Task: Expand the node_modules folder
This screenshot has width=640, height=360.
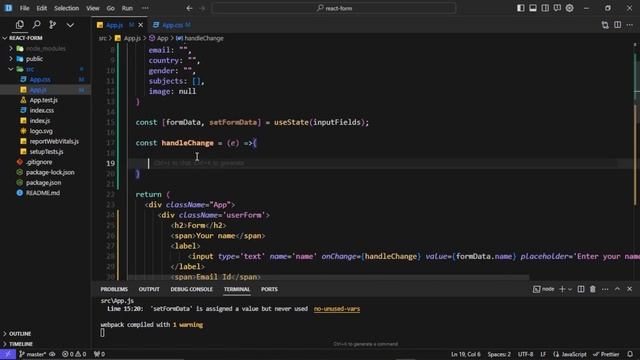Action: (x=45, y=49)
